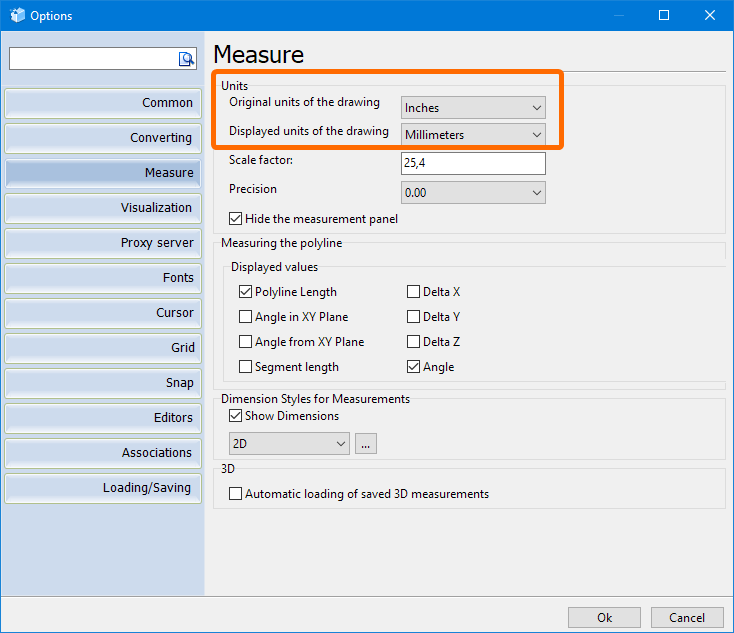
Task: Open the Proxy server section
Action: tap(103, 243)
